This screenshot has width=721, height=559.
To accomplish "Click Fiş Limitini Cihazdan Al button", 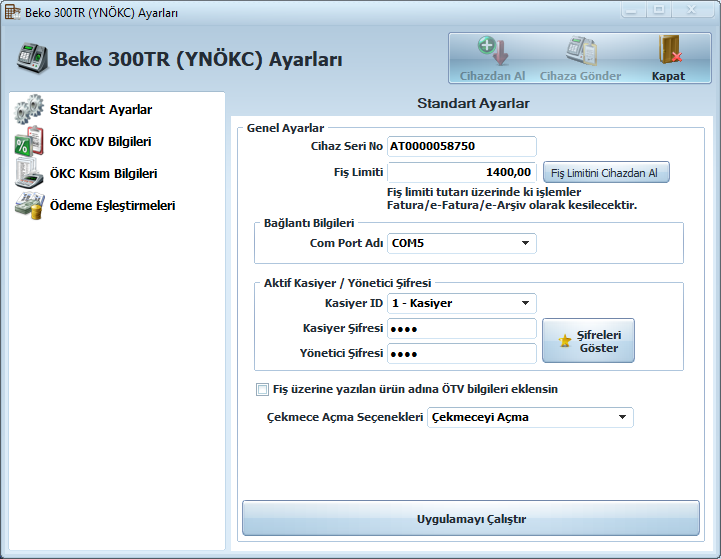I will click(x=605, y=173).
